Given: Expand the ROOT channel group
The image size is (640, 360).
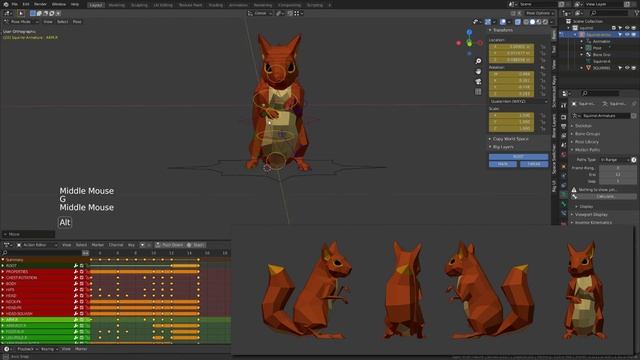Looking at the screenshot, I should coord(3,266).
